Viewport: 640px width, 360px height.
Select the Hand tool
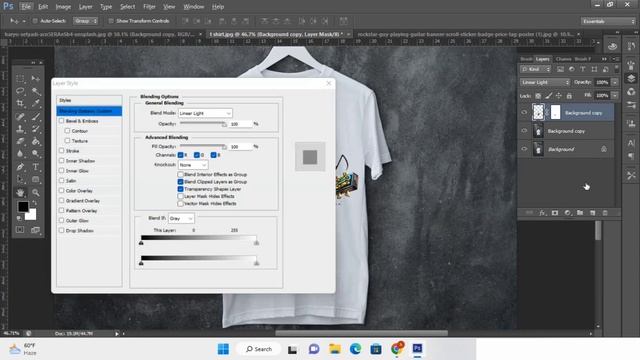[x=20, y=192]
